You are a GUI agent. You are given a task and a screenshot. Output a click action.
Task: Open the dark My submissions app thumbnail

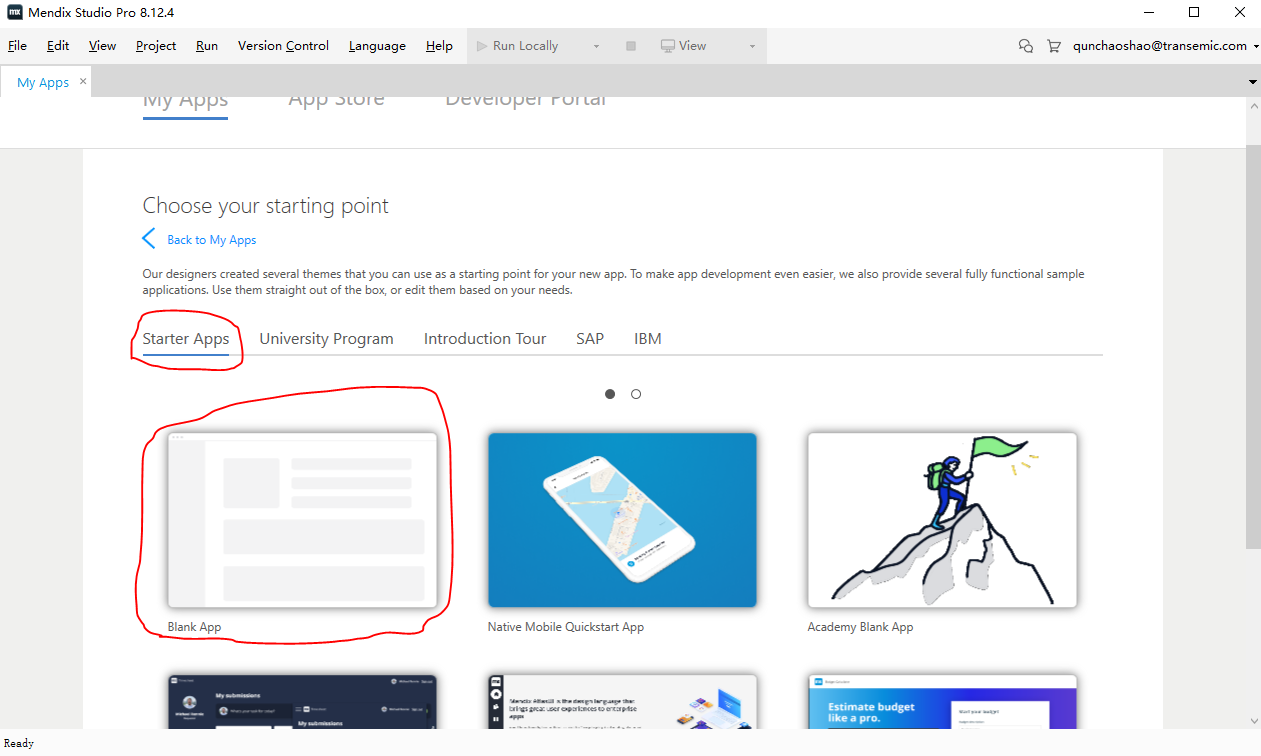pos(302,701)
